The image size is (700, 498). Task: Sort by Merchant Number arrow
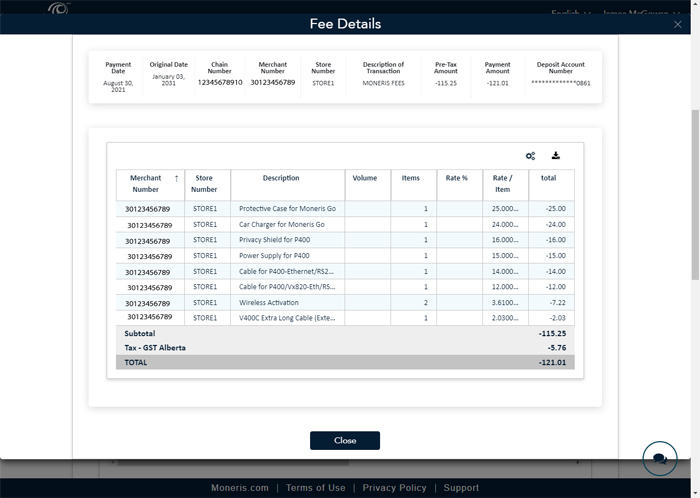pyautogui.click(x=176, y=178)
